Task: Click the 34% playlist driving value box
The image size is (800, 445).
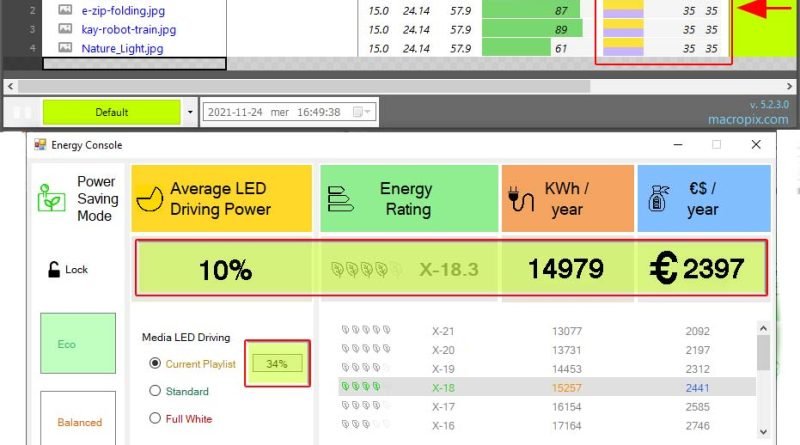Action: tap(276, 364)
